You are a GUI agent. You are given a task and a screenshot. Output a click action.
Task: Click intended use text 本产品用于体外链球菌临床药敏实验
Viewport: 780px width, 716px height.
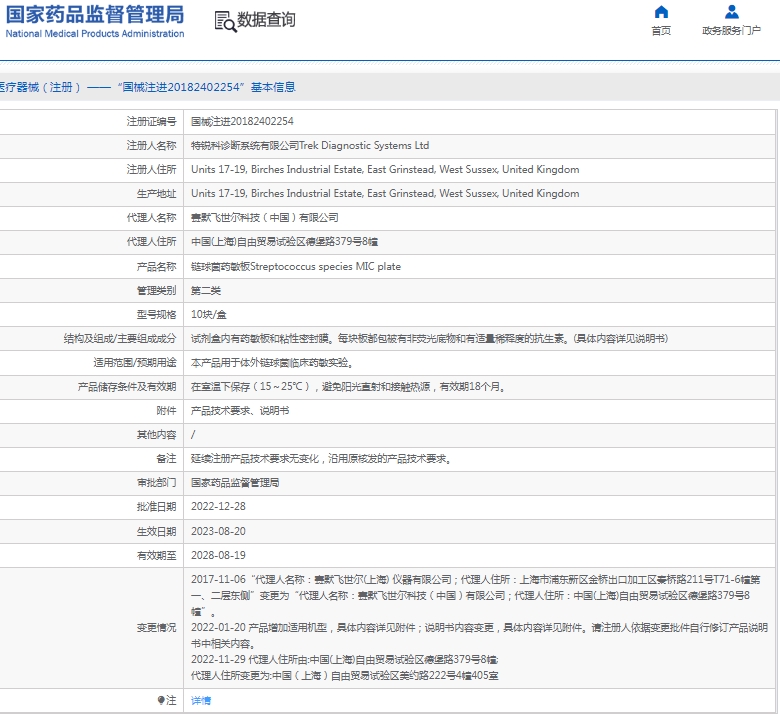click(272, 362)
